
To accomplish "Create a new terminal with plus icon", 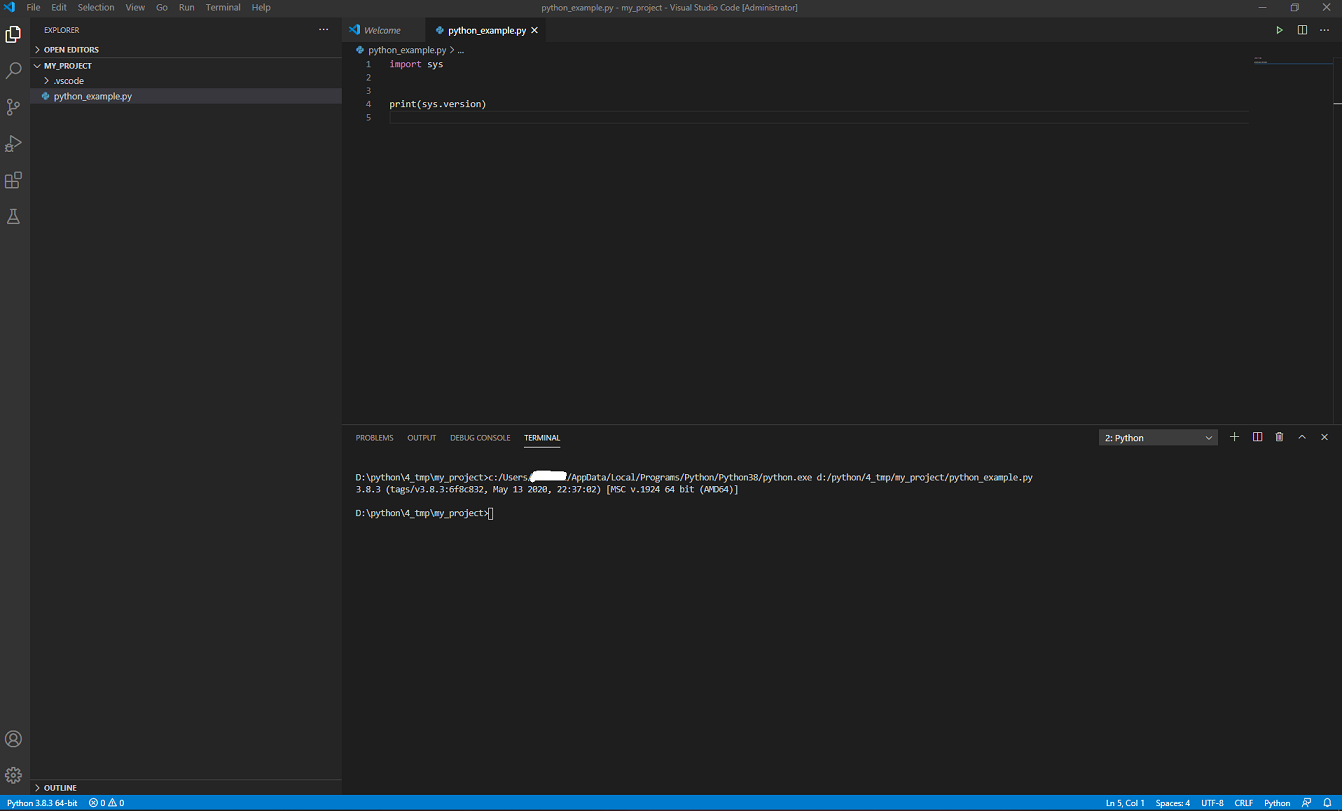I will click(x=1234, y=437).
